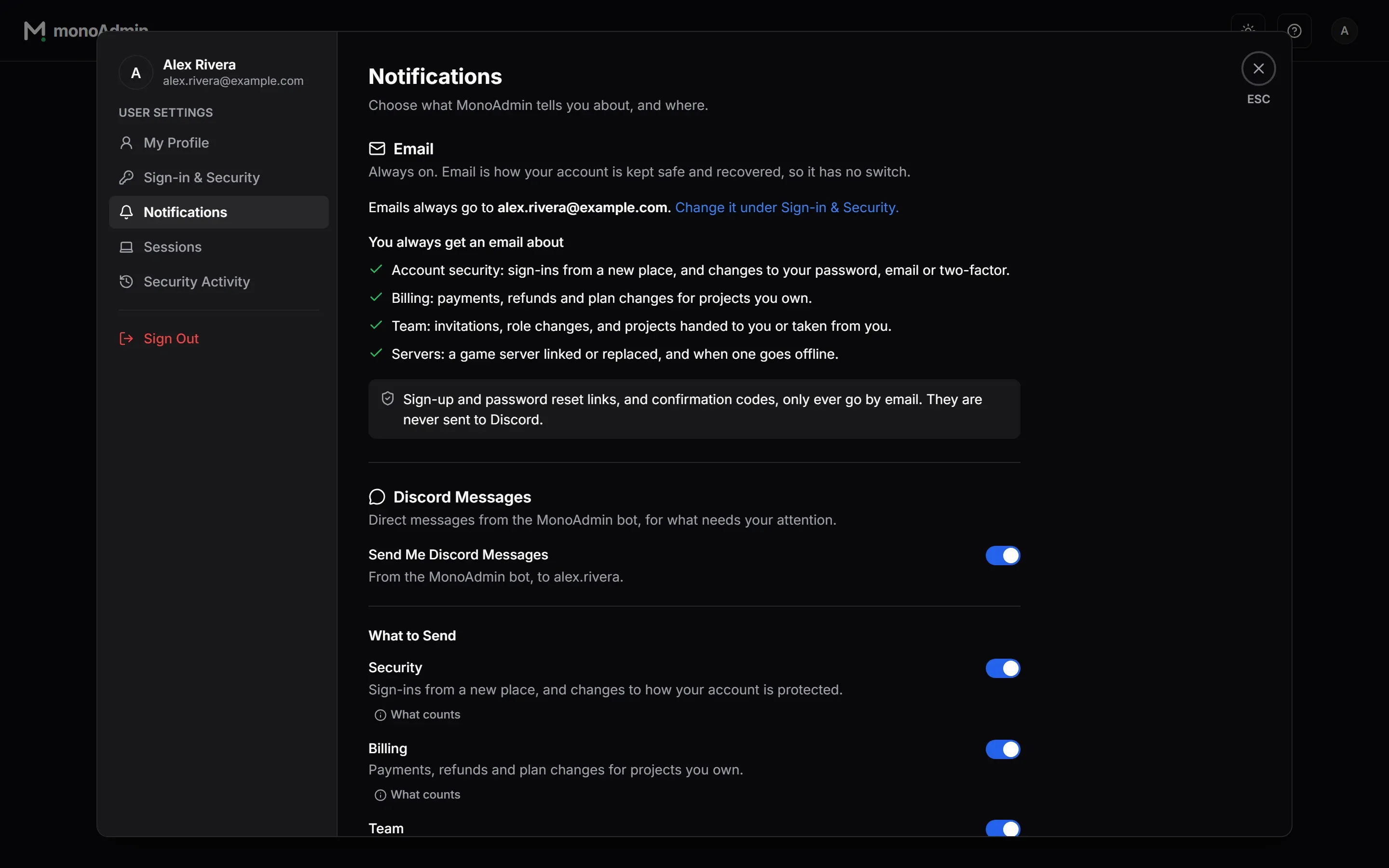View Security Activity history
1389x868 pixels.
click(x=218, y=281)
